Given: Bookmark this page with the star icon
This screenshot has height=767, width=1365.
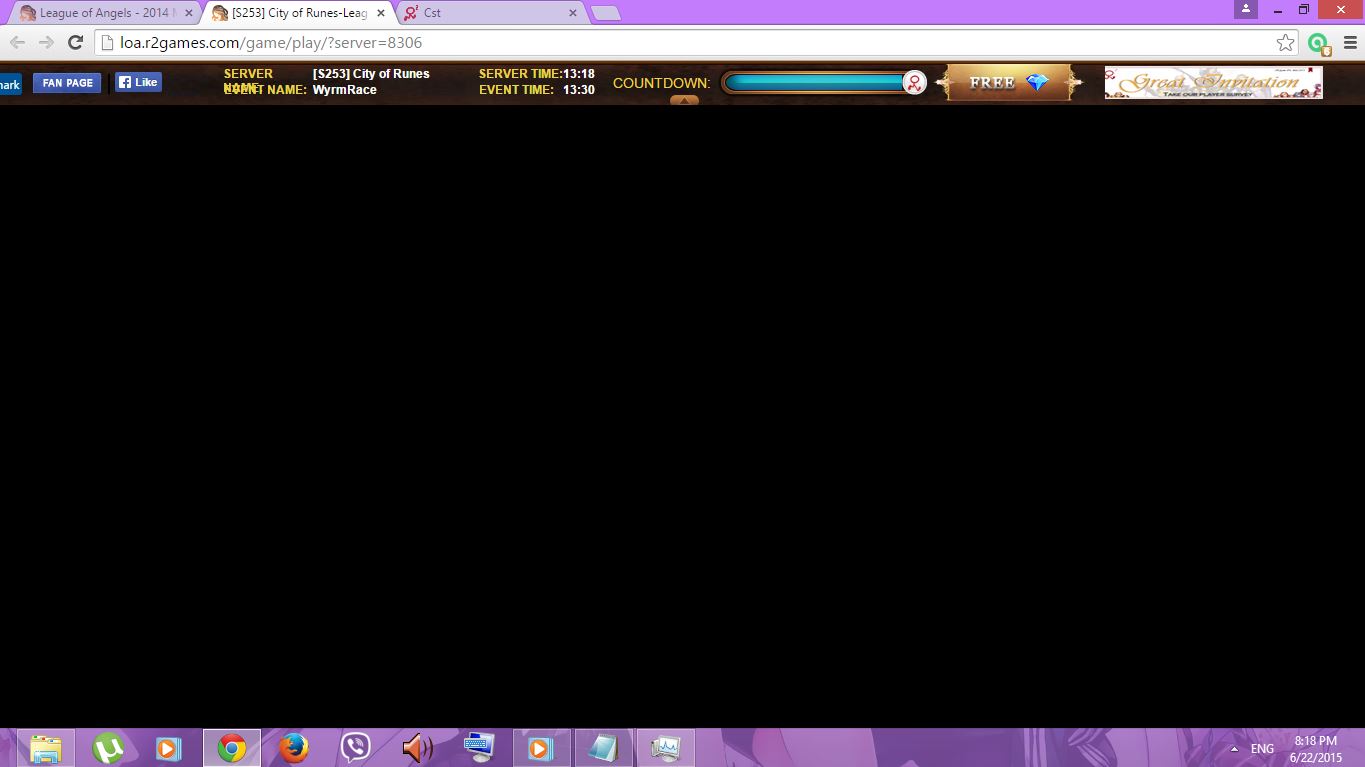Looking at the screenshot, I should 1285,43.
